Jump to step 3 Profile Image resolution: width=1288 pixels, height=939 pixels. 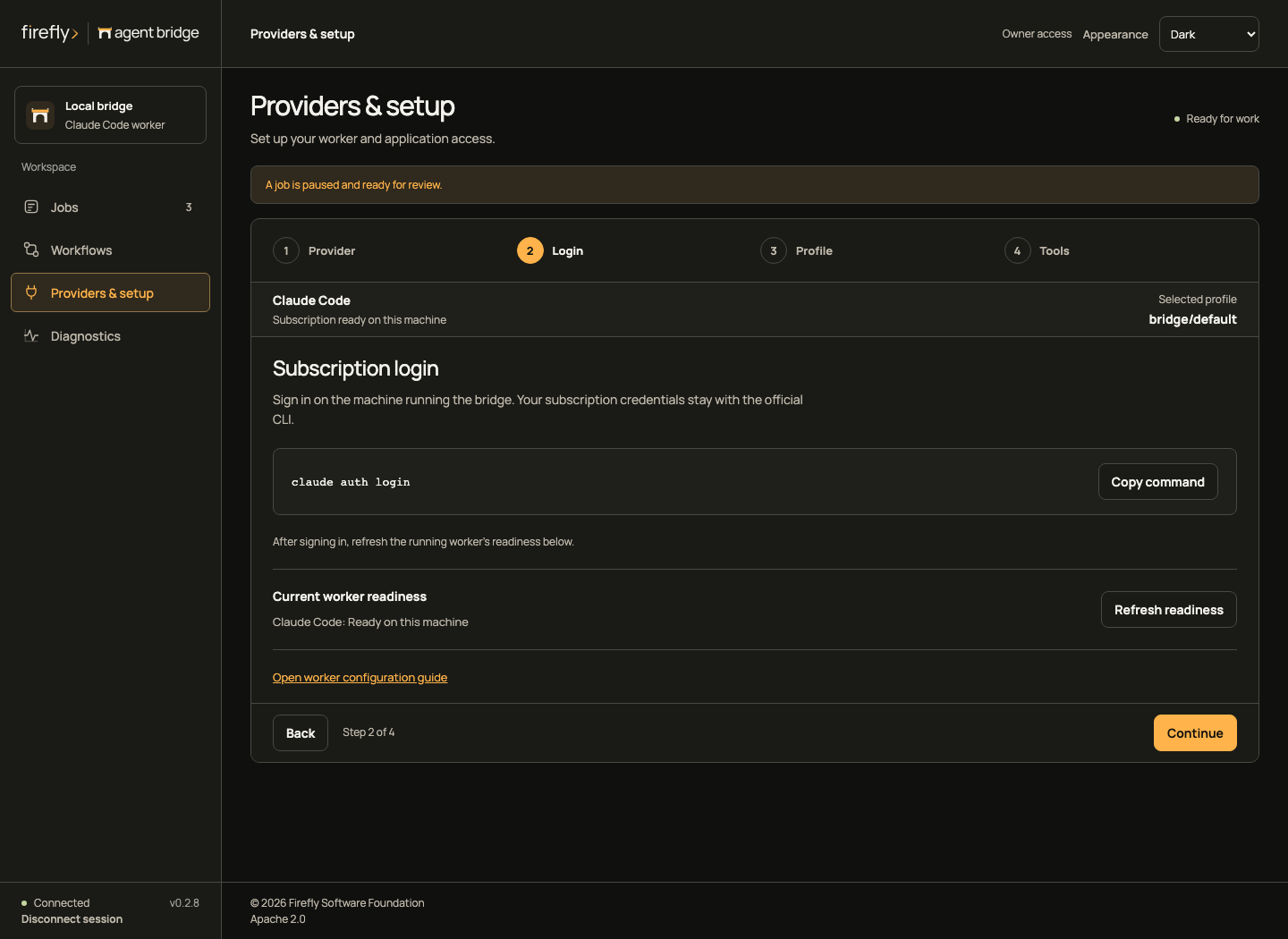(796, 250)
